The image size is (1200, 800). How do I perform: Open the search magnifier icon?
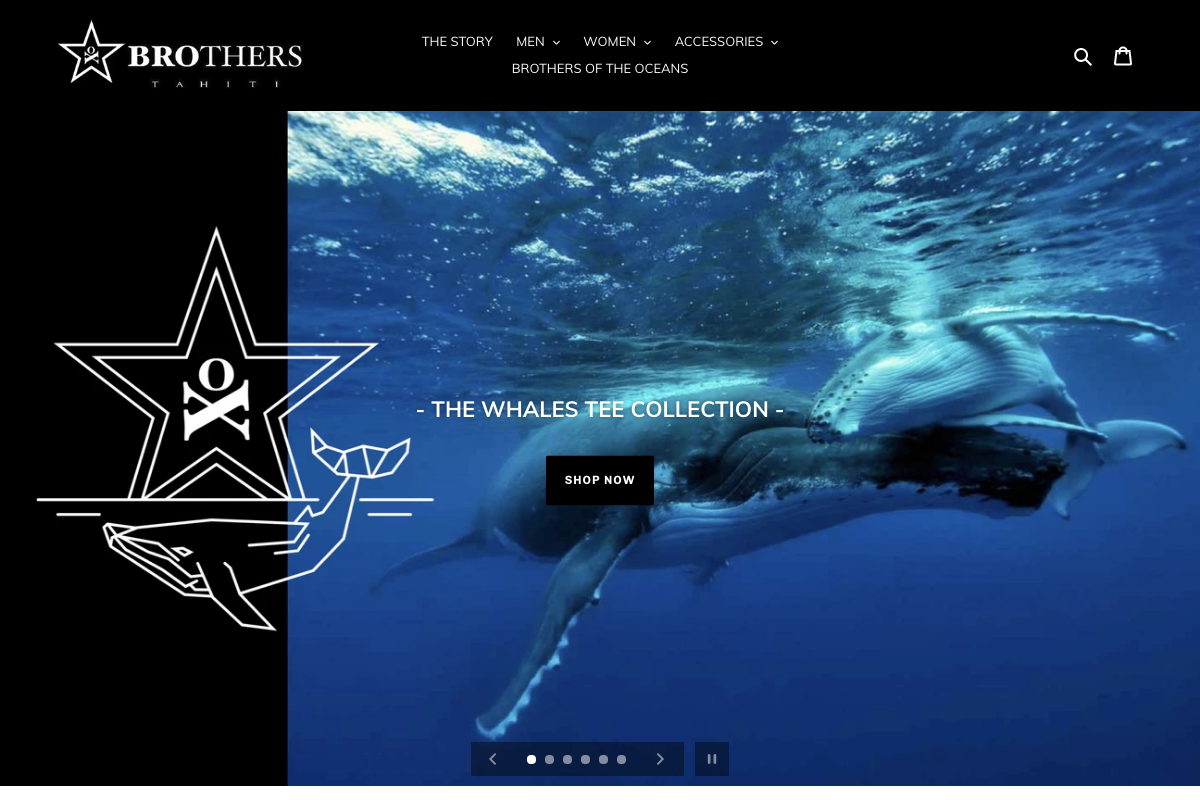(1083, 56)
